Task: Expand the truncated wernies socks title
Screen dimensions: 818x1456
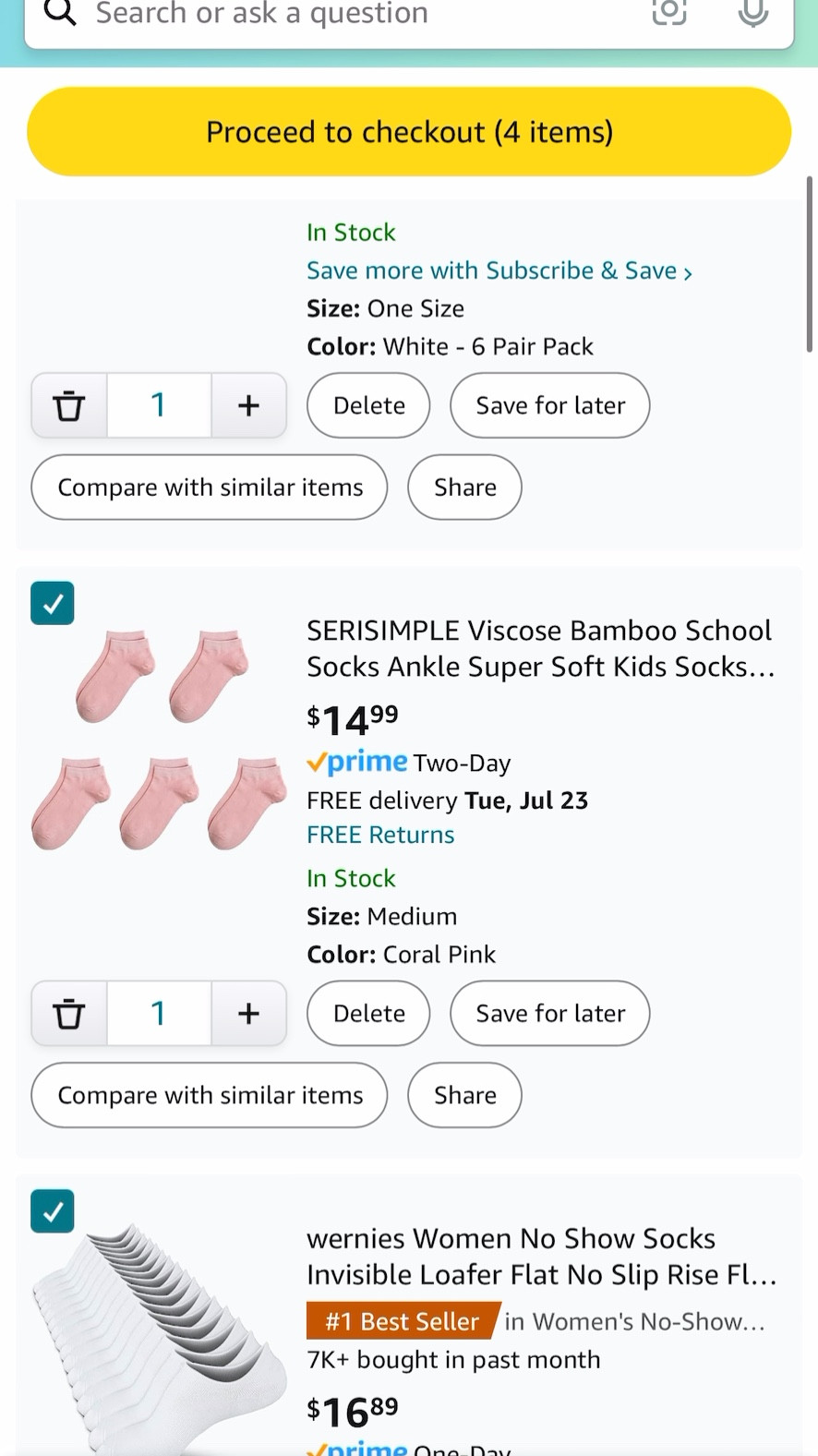Action: (x=540, y=1256)
